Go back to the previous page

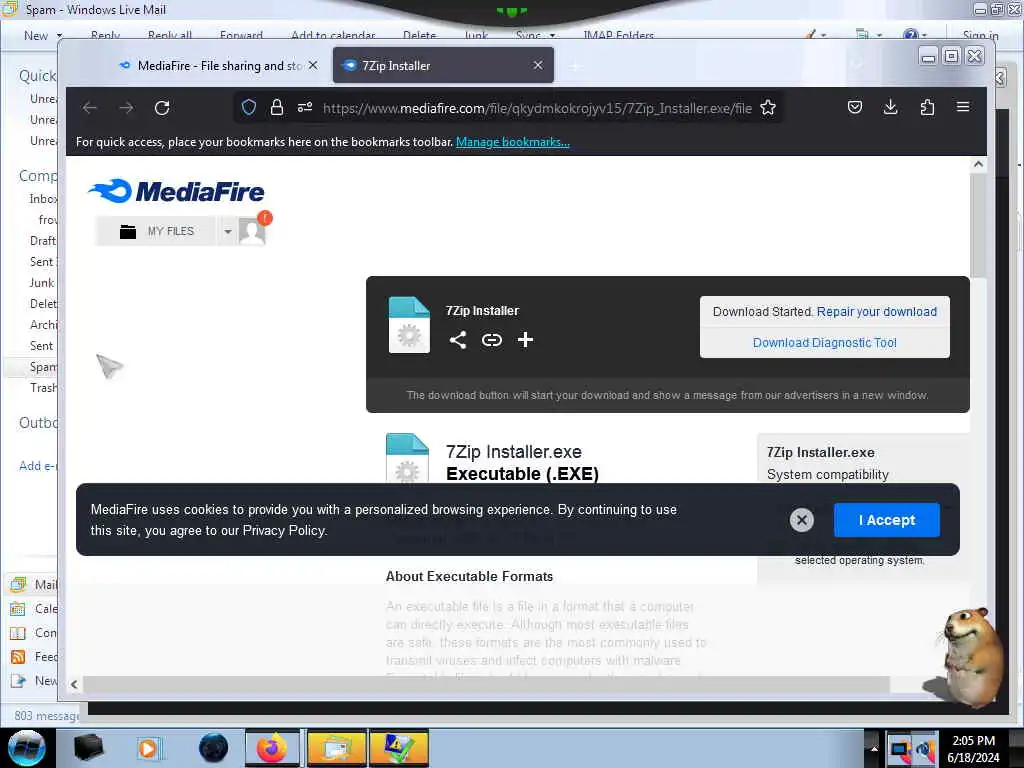point(90,108)
